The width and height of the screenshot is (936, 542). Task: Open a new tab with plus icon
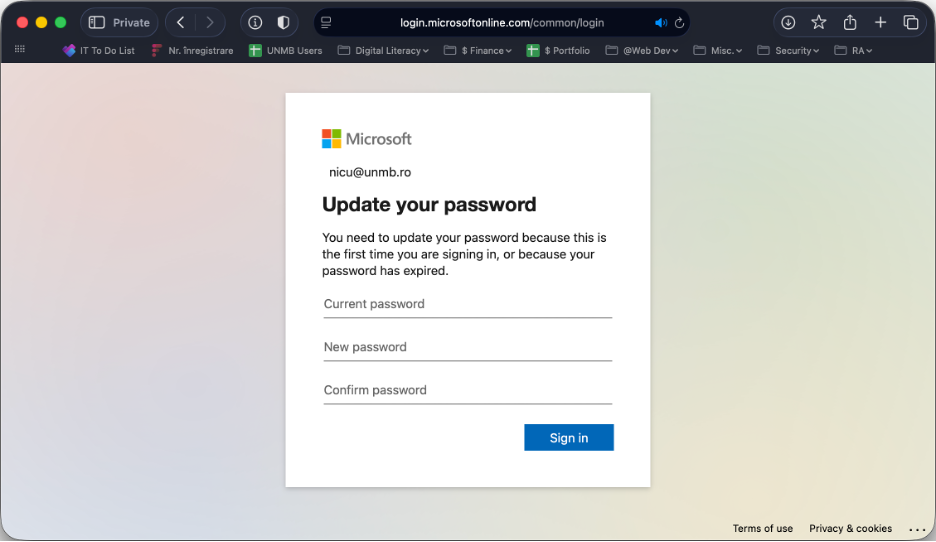[881, 22]
